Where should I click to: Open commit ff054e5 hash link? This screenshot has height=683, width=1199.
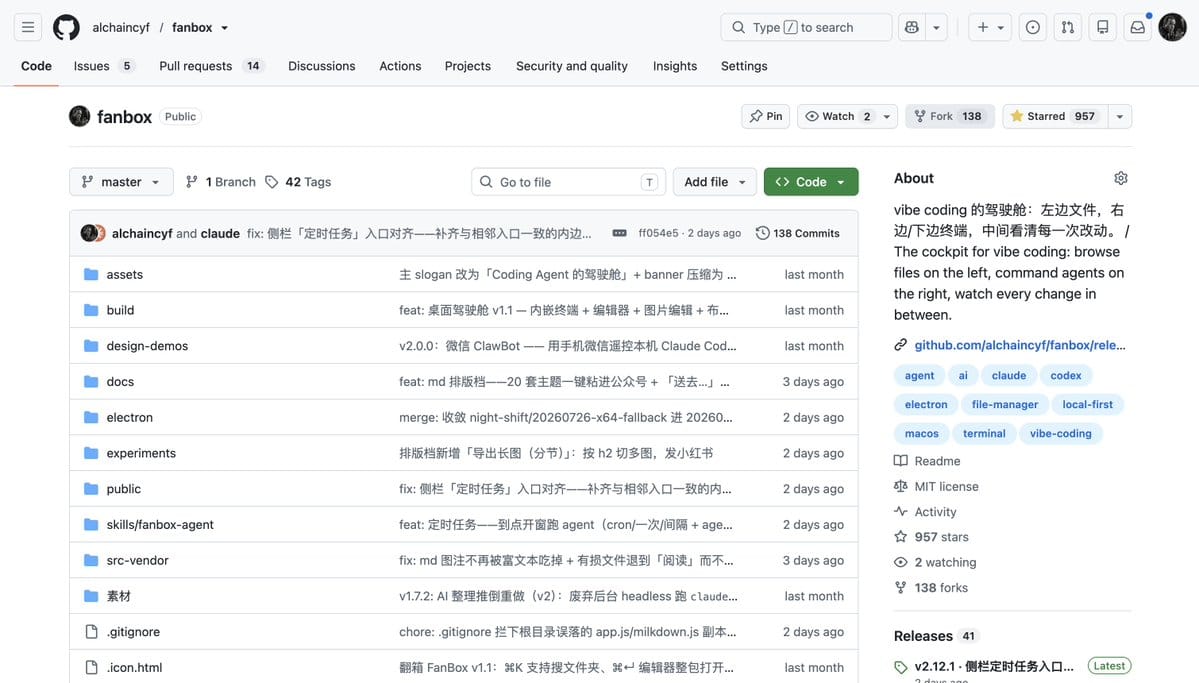tap(658, 233)
